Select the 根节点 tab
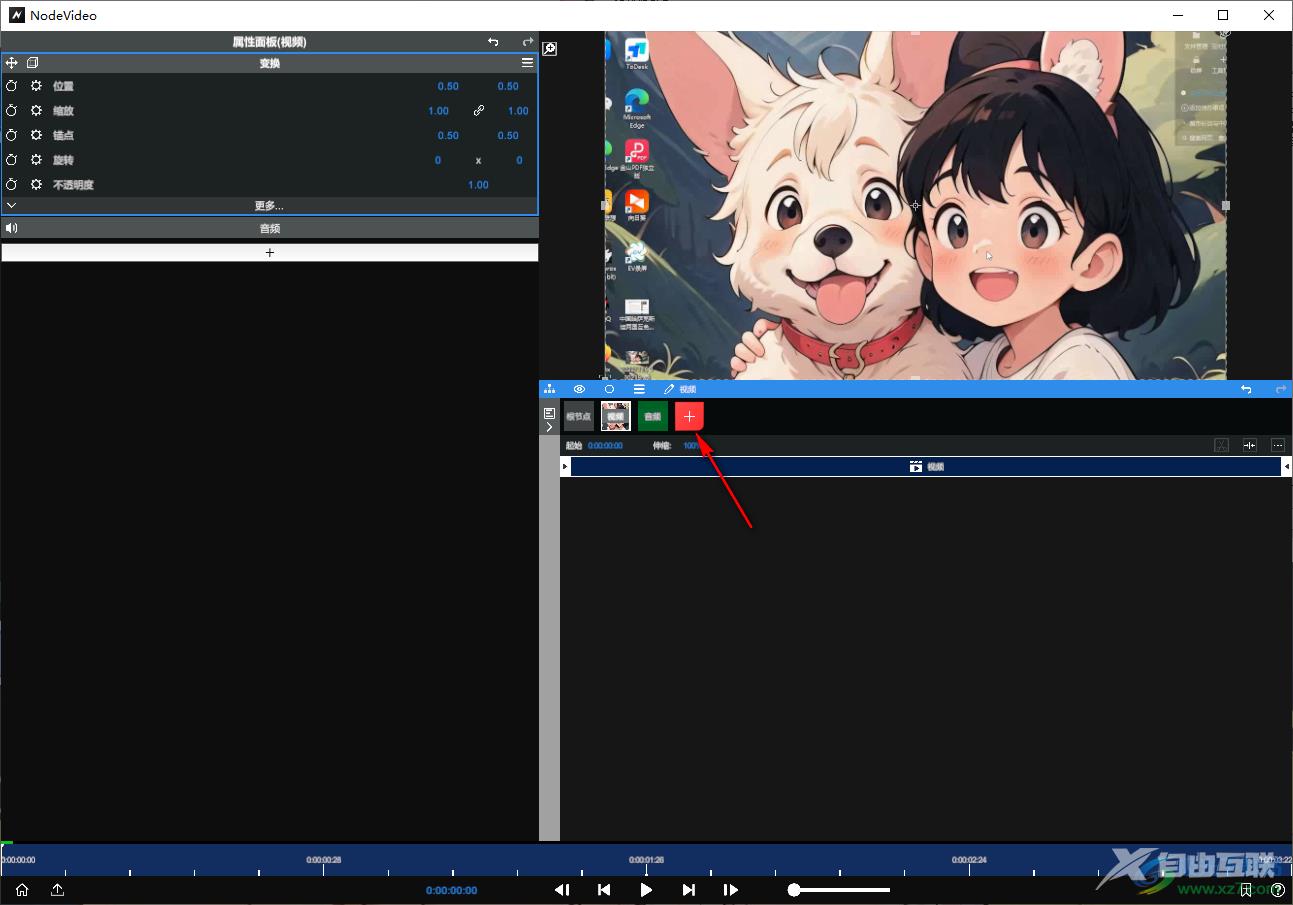1293x905 pixels. pyautogui.click(x=579, y=416)
